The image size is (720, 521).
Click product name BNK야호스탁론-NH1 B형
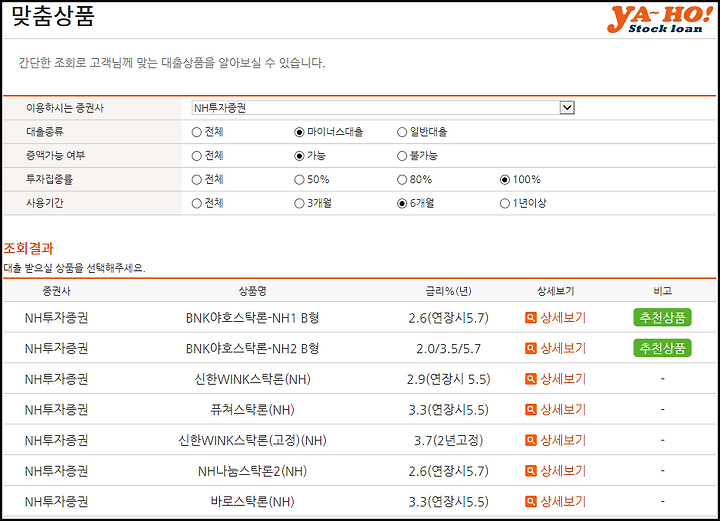coord(252,318)
